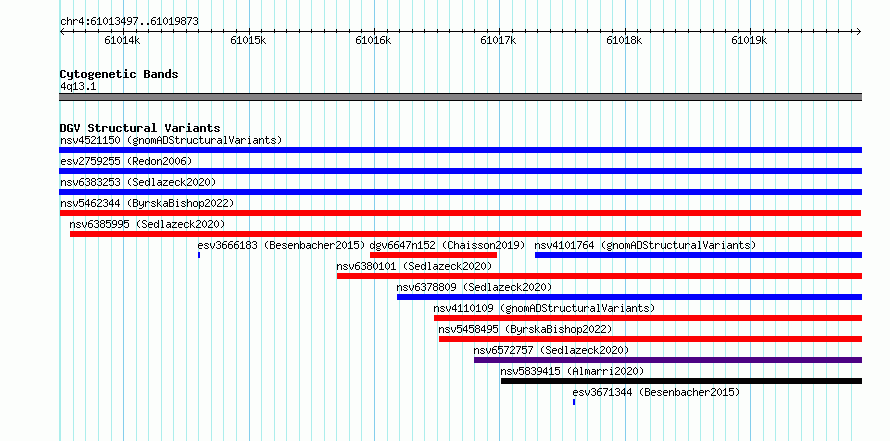This screenshot has width=890, height=441.
Task: Click the 61016k ruler tick label
Action: [373, 40]
